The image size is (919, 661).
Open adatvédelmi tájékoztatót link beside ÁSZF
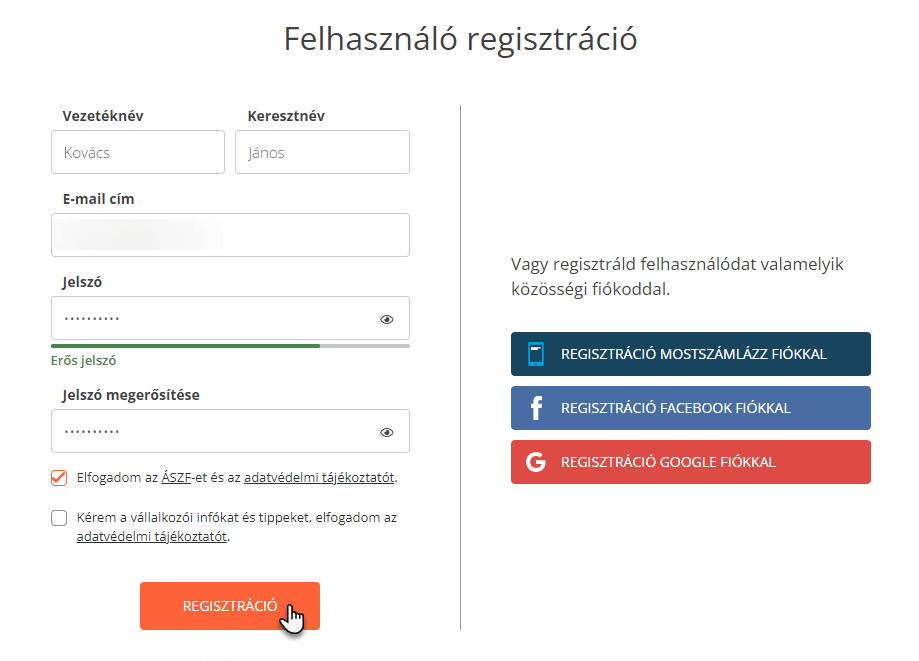(319, 478)
